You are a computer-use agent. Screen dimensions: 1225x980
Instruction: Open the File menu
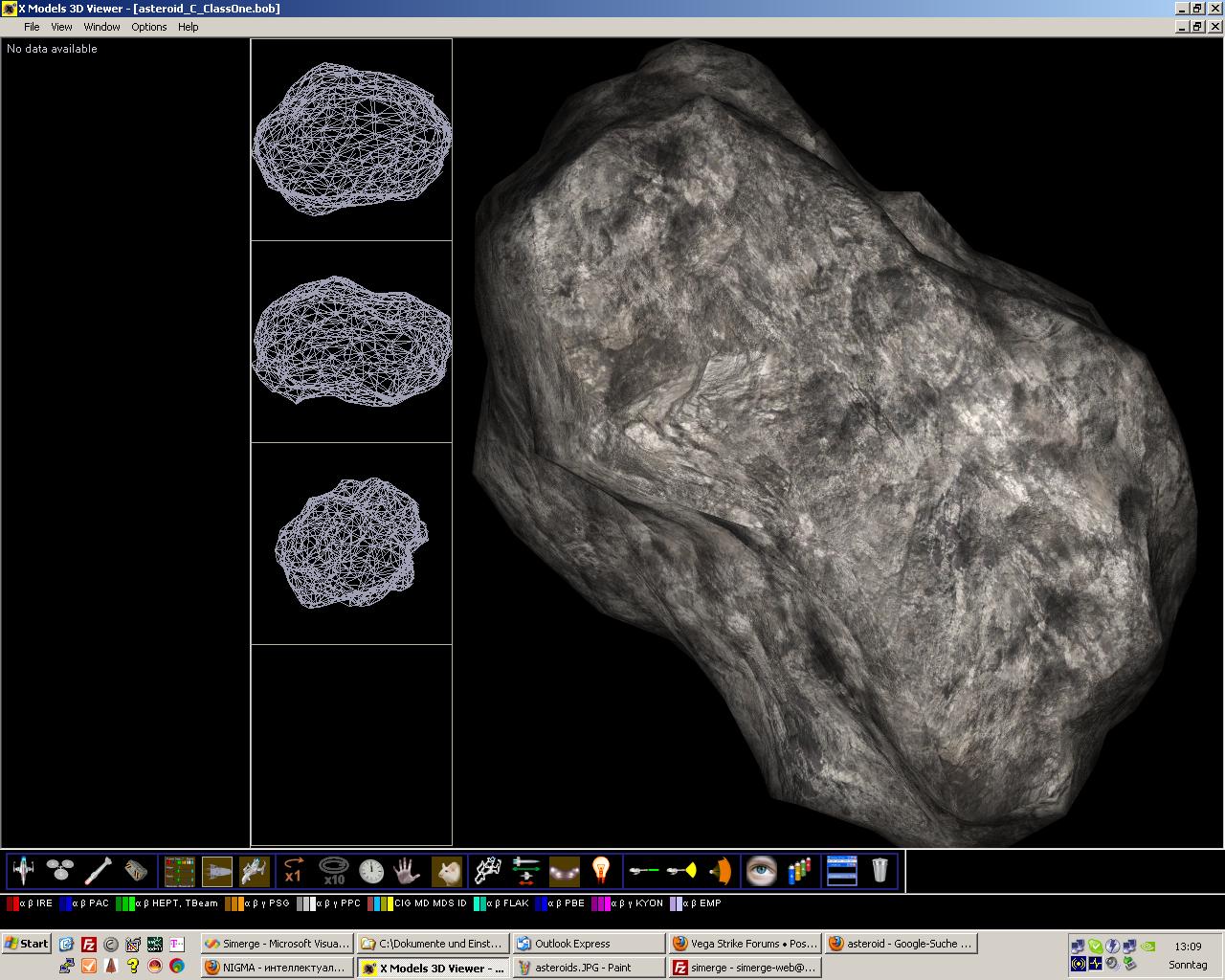point(32,27)
